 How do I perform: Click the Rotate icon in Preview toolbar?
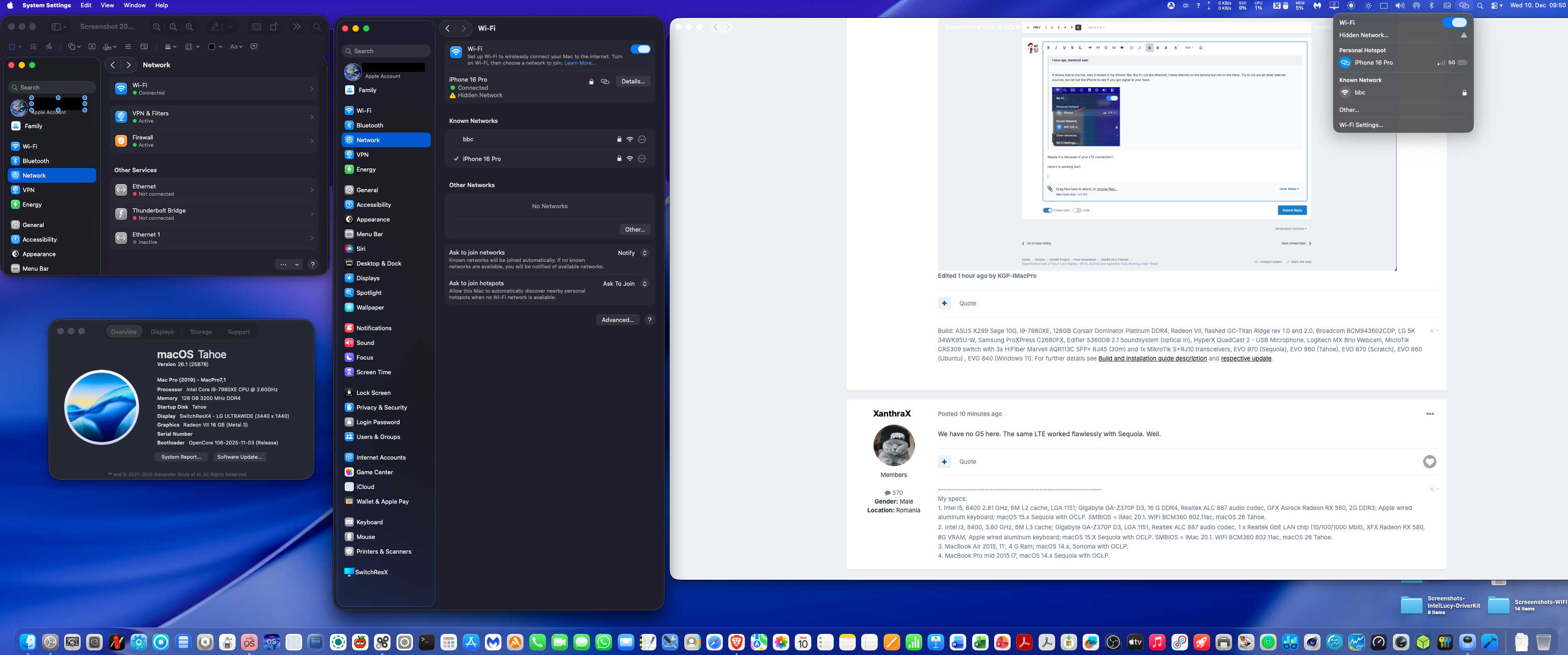tap(274, 28)
